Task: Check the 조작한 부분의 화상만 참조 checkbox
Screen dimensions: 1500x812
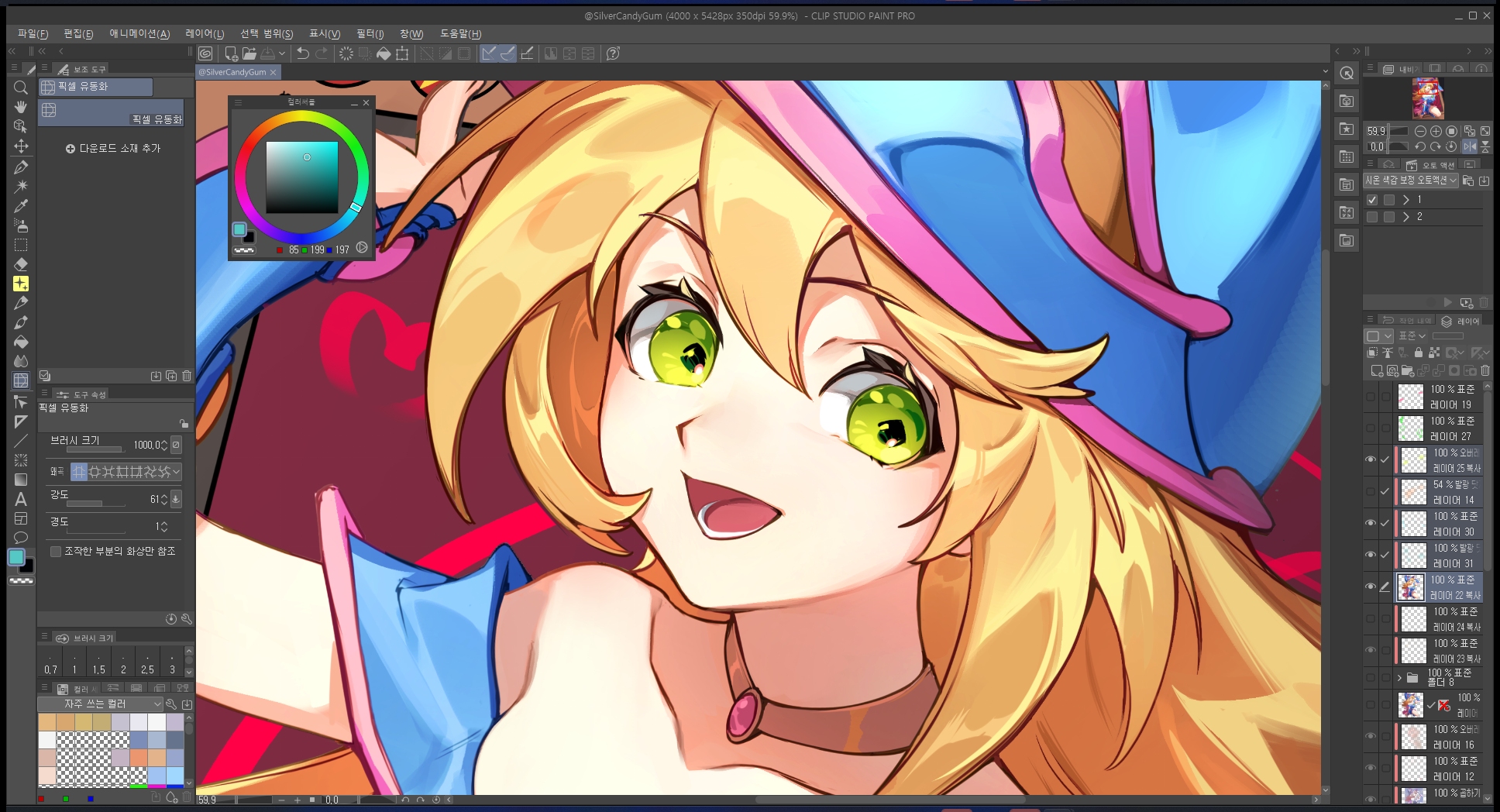Action: click(56, 552)
